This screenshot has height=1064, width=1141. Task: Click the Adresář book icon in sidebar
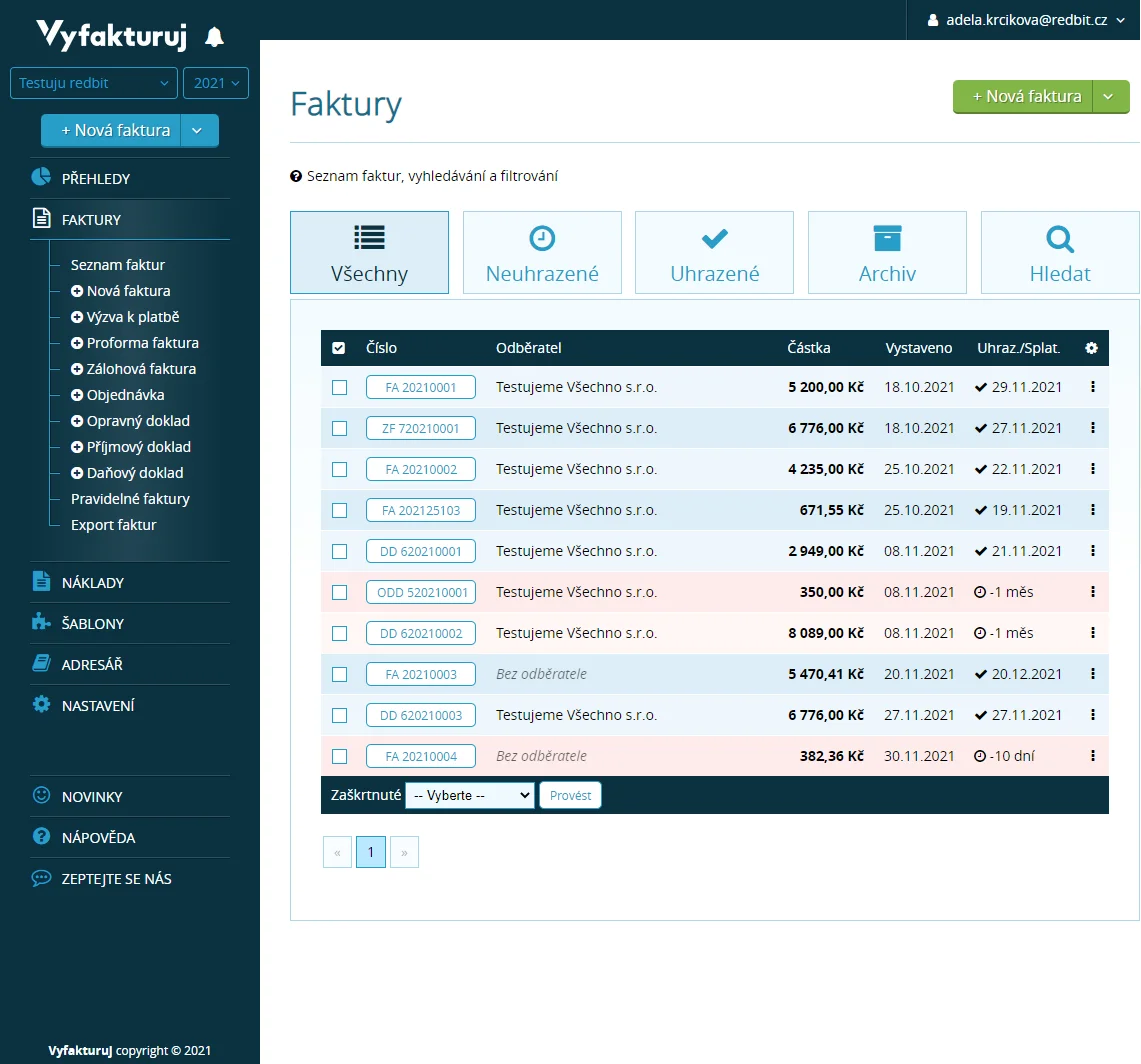[x=41, y=663]
